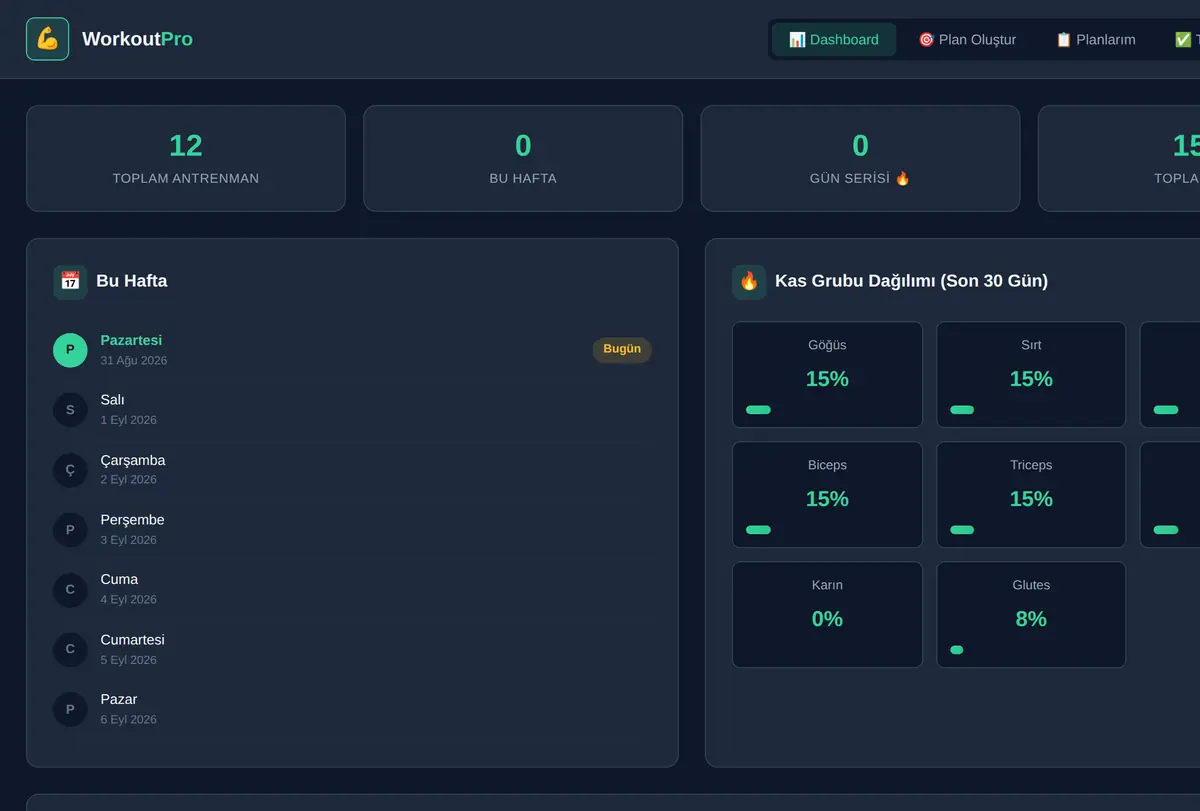Click the 8% value under Glutes
The width and height of the screenshot is (1200, 811).
1031,619
